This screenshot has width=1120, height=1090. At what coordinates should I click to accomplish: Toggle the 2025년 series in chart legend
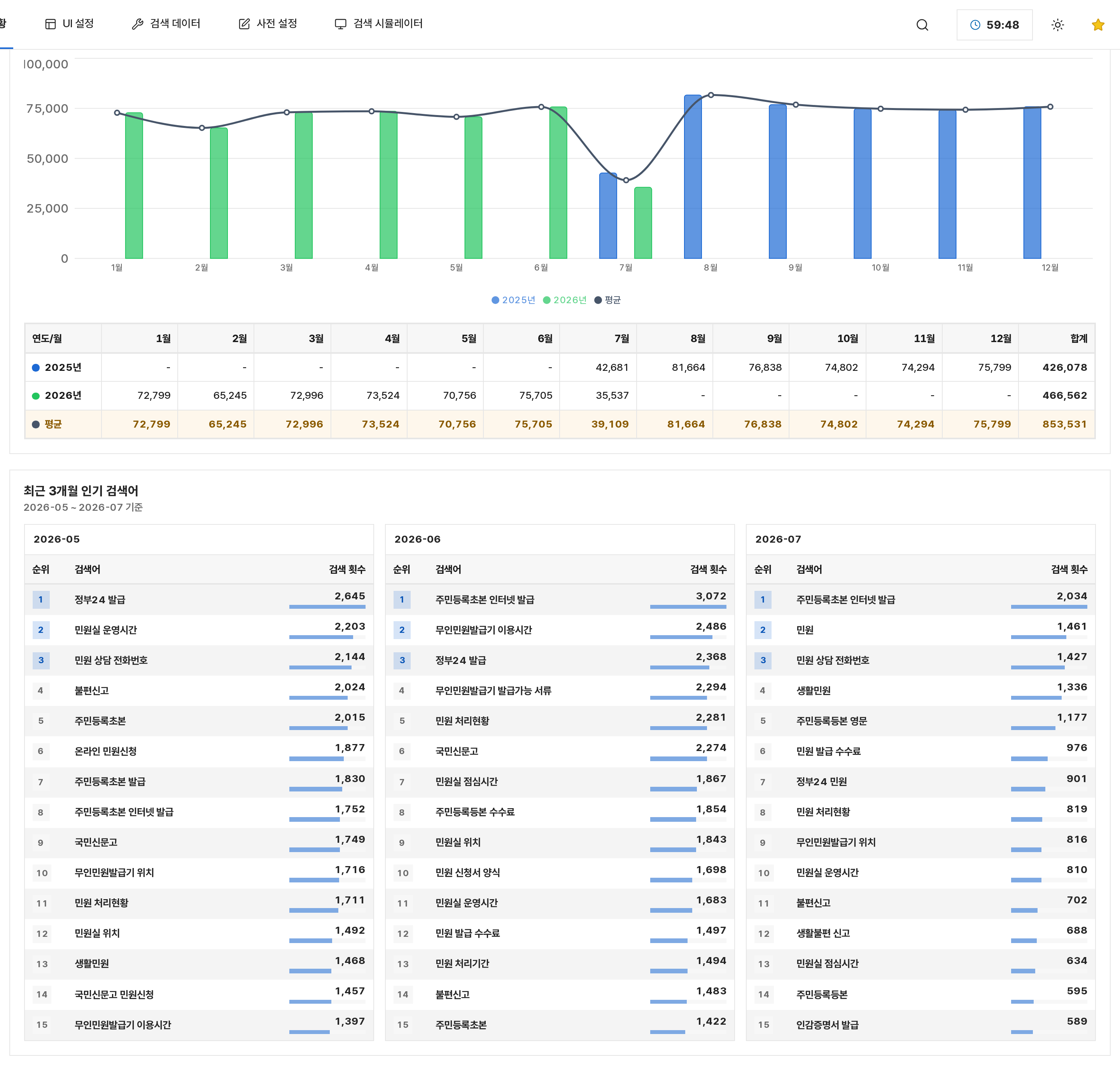(514, 300)
